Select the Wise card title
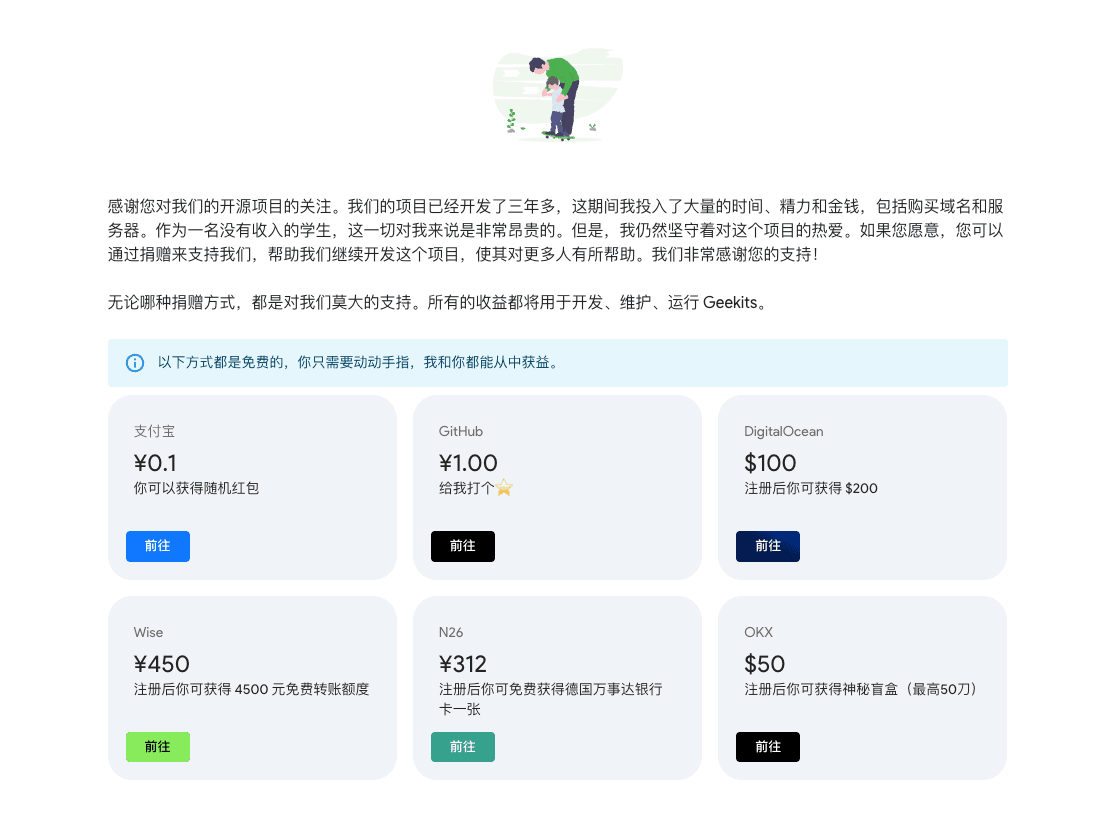Image resolution: width=1096 pixels, height=819 pixels. click(148, 632)
